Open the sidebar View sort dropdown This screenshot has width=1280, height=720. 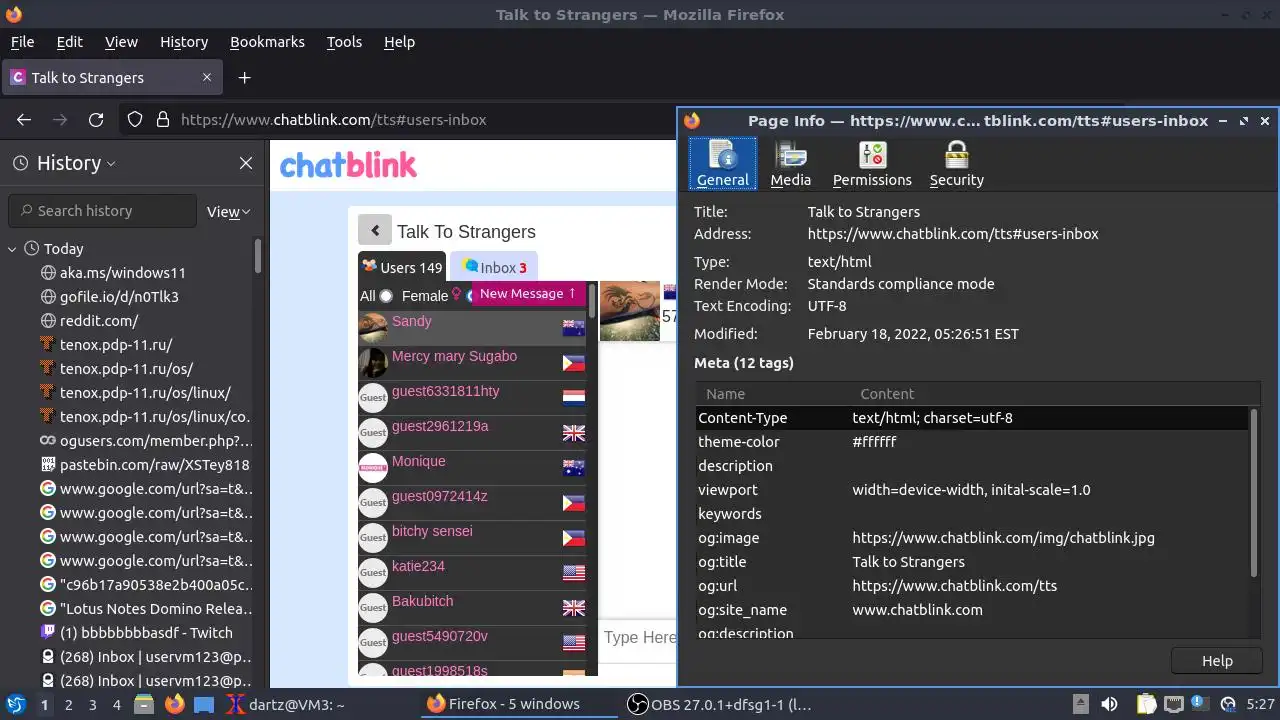coord(228,211)
